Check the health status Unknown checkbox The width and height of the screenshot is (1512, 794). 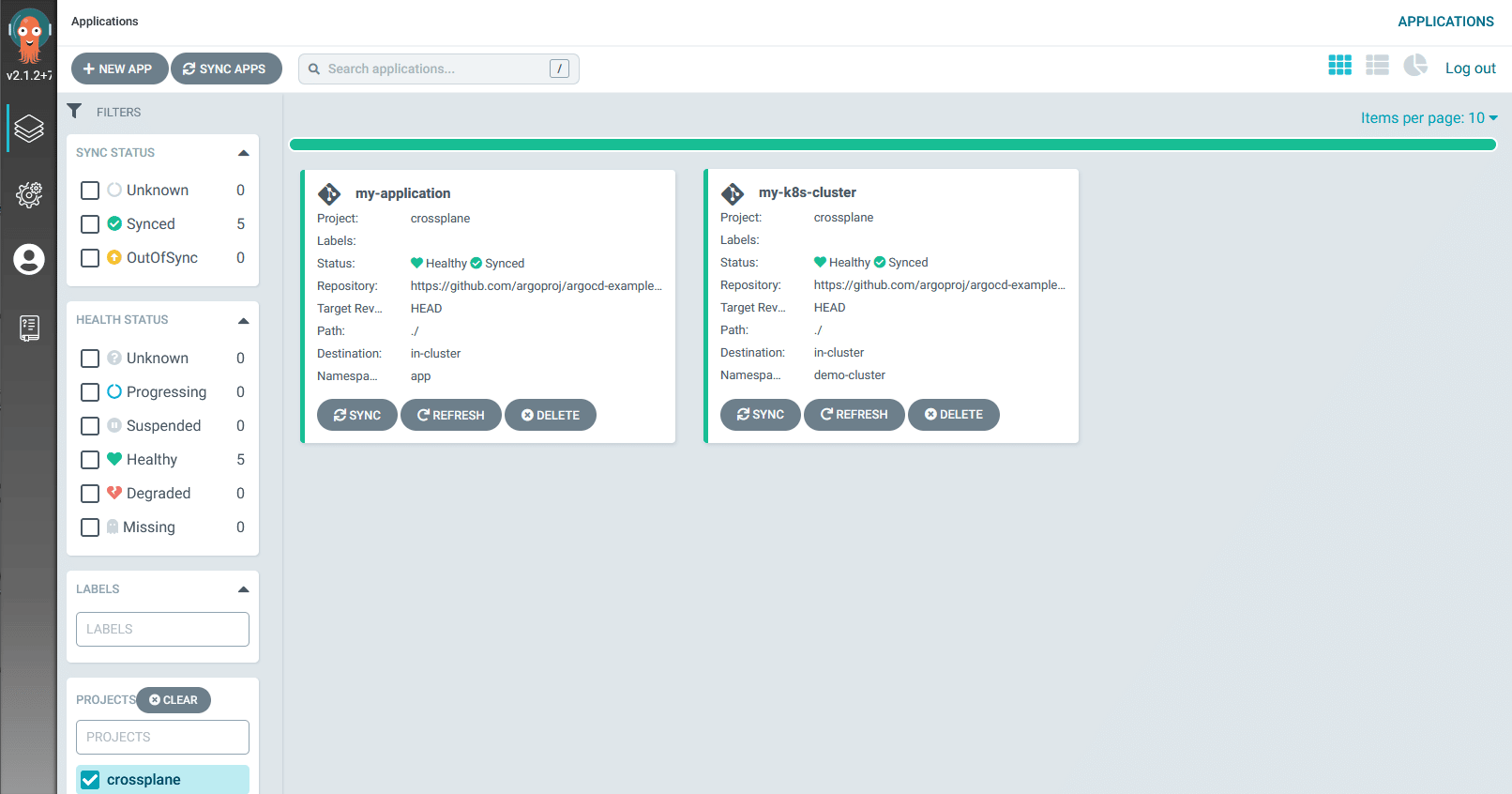90,359
